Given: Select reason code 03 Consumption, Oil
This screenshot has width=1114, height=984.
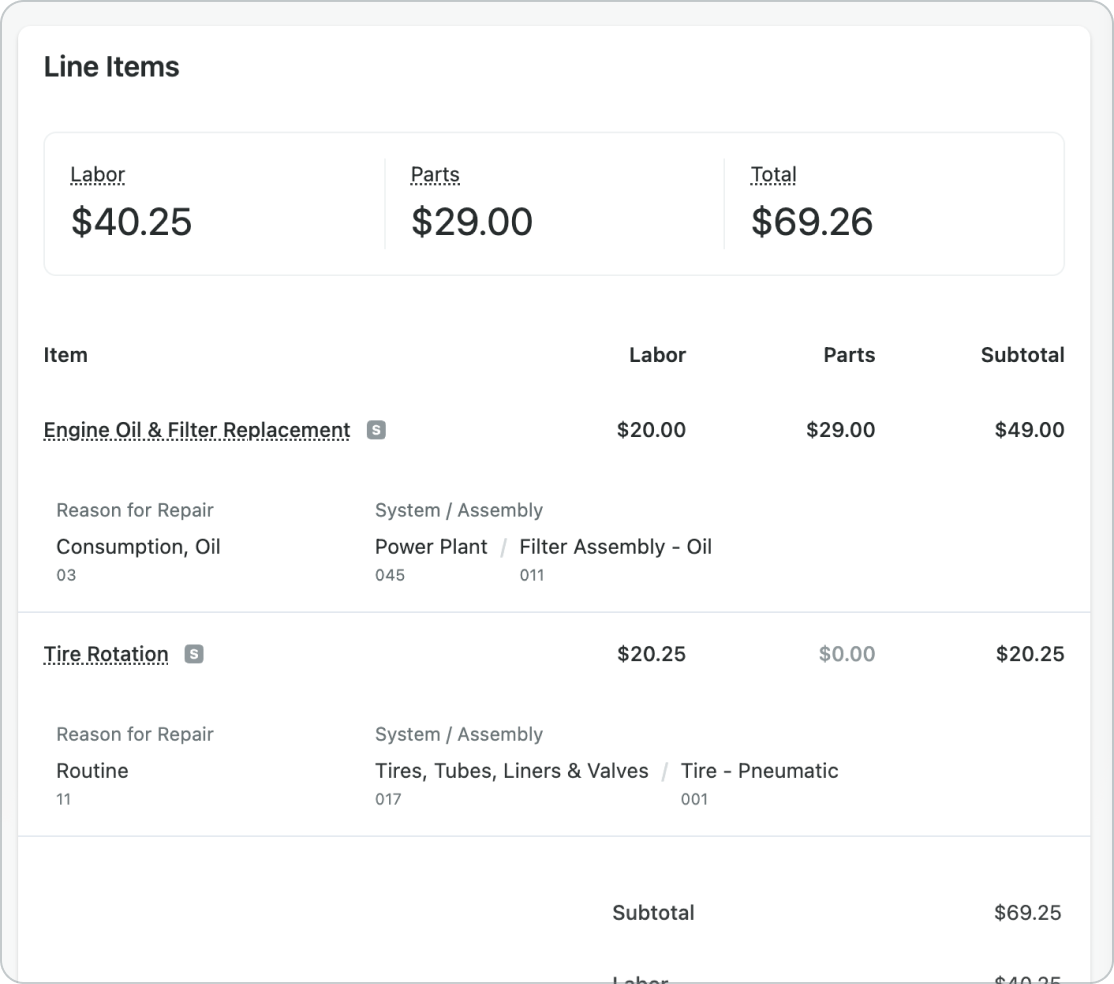Looking at the screenshot, I should coord(138,547).
